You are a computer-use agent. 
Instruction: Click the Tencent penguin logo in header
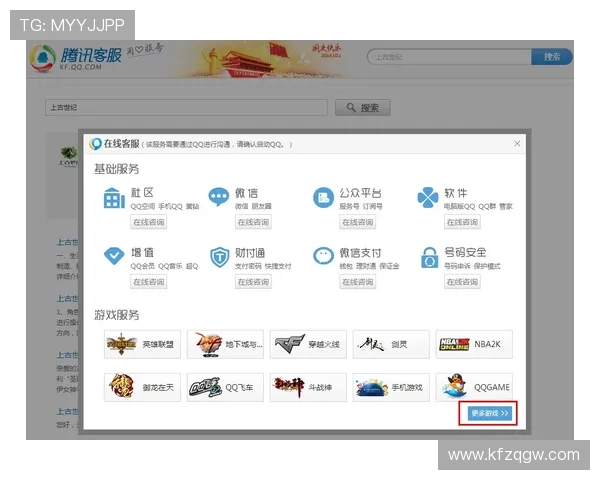[42, 59]
